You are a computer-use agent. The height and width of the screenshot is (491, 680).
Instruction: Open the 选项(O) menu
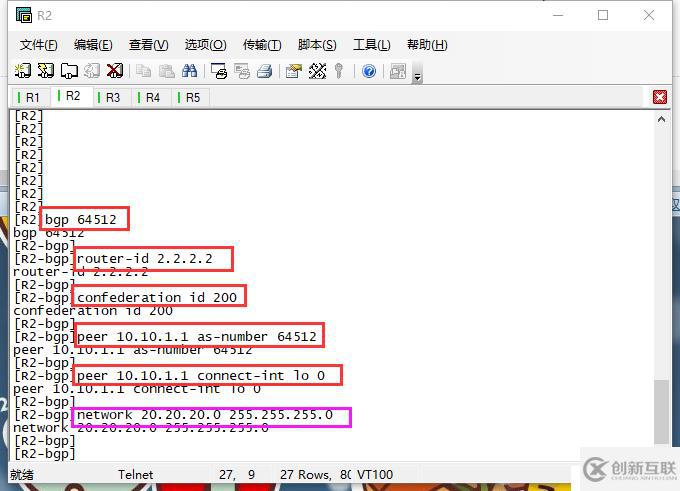click(205, 45)
